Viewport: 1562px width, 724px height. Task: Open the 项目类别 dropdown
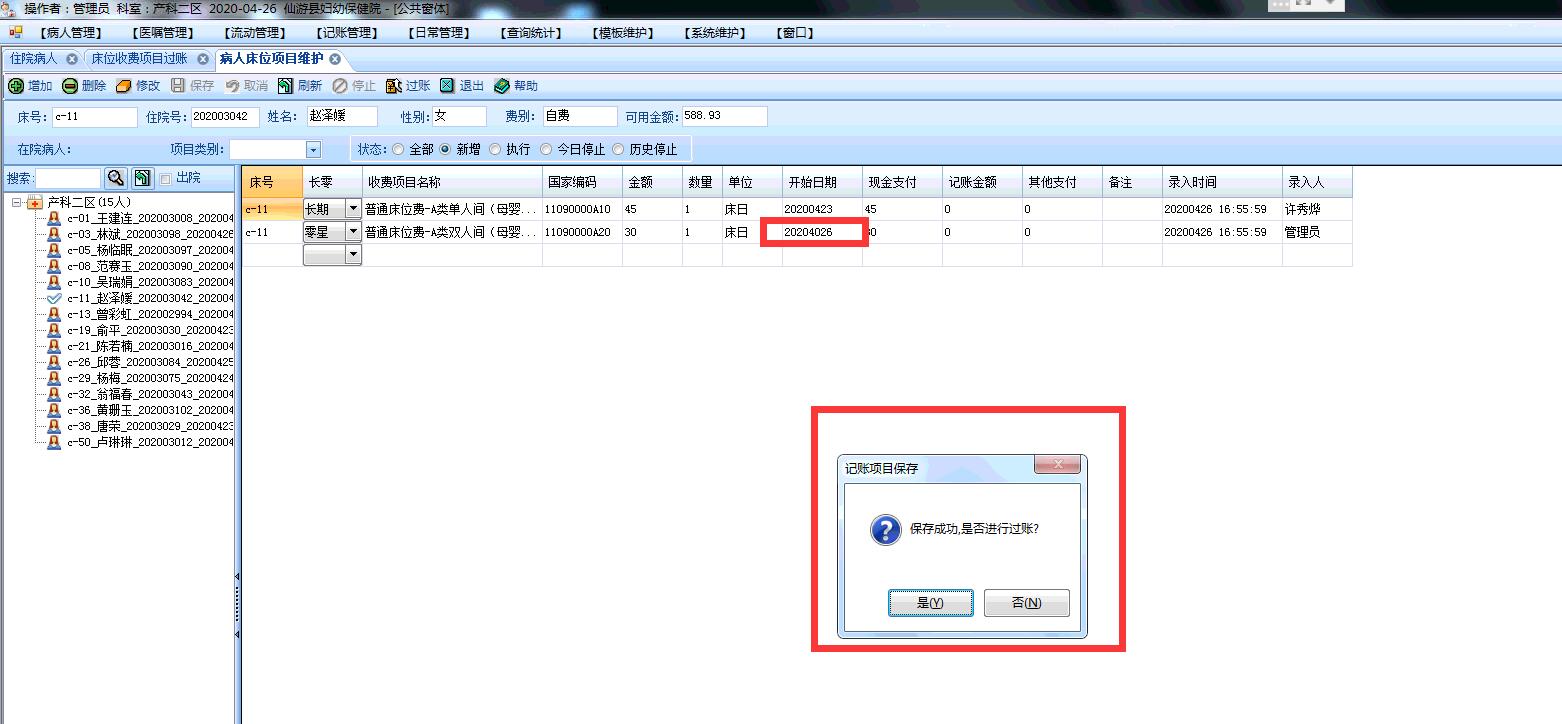(313, 149)
